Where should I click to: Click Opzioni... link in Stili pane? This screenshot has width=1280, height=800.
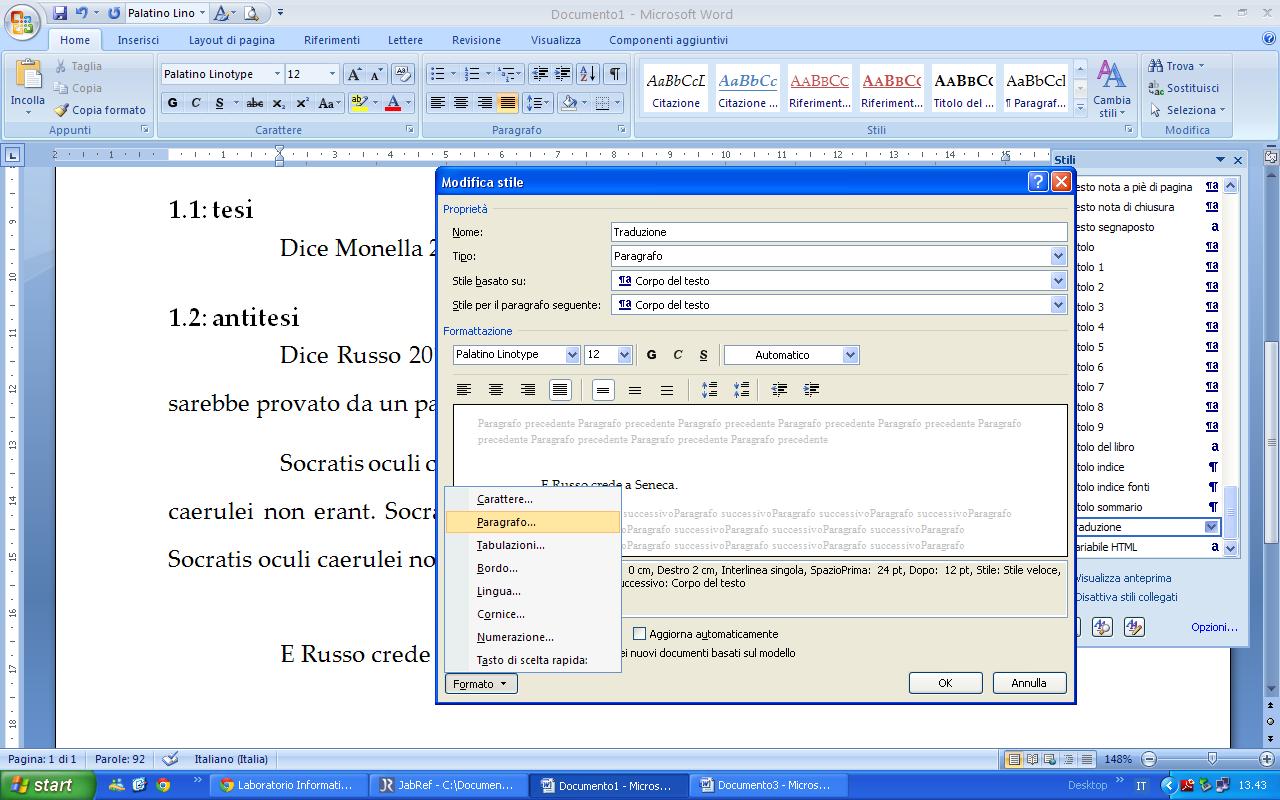coord(1214,627)
